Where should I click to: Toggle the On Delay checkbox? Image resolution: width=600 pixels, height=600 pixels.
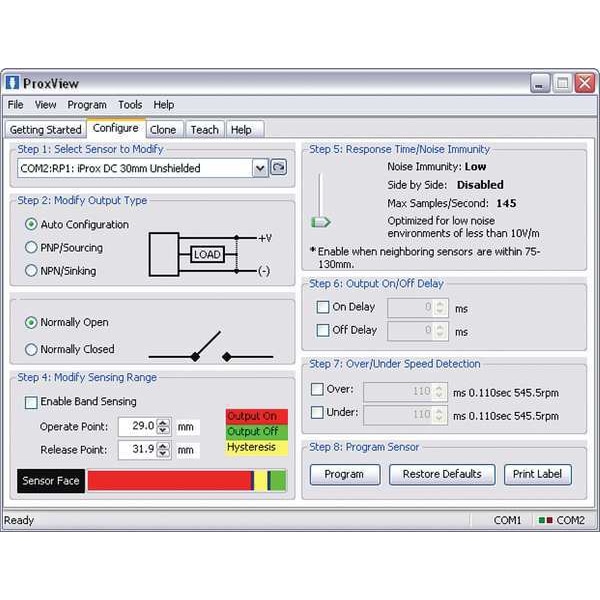point(322,307)
